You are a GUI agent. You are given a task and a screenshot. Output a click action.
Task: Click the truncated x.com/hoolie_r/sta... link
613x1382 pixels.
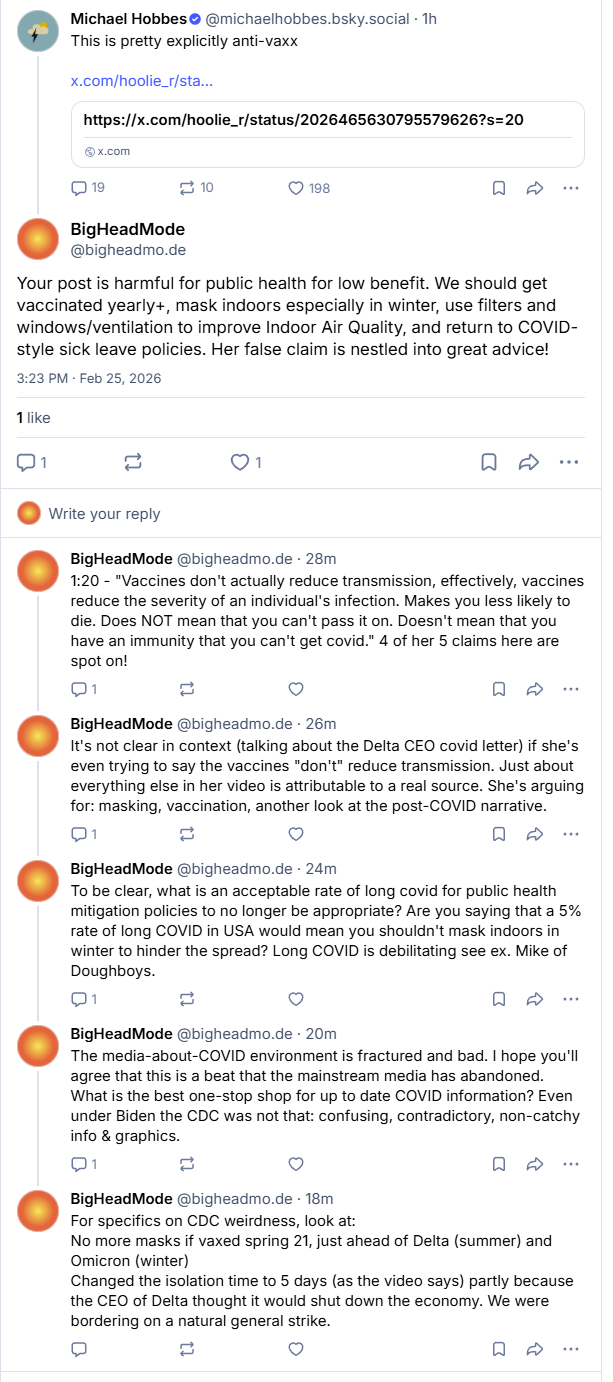pyautogui.click(x=141, y=80)
